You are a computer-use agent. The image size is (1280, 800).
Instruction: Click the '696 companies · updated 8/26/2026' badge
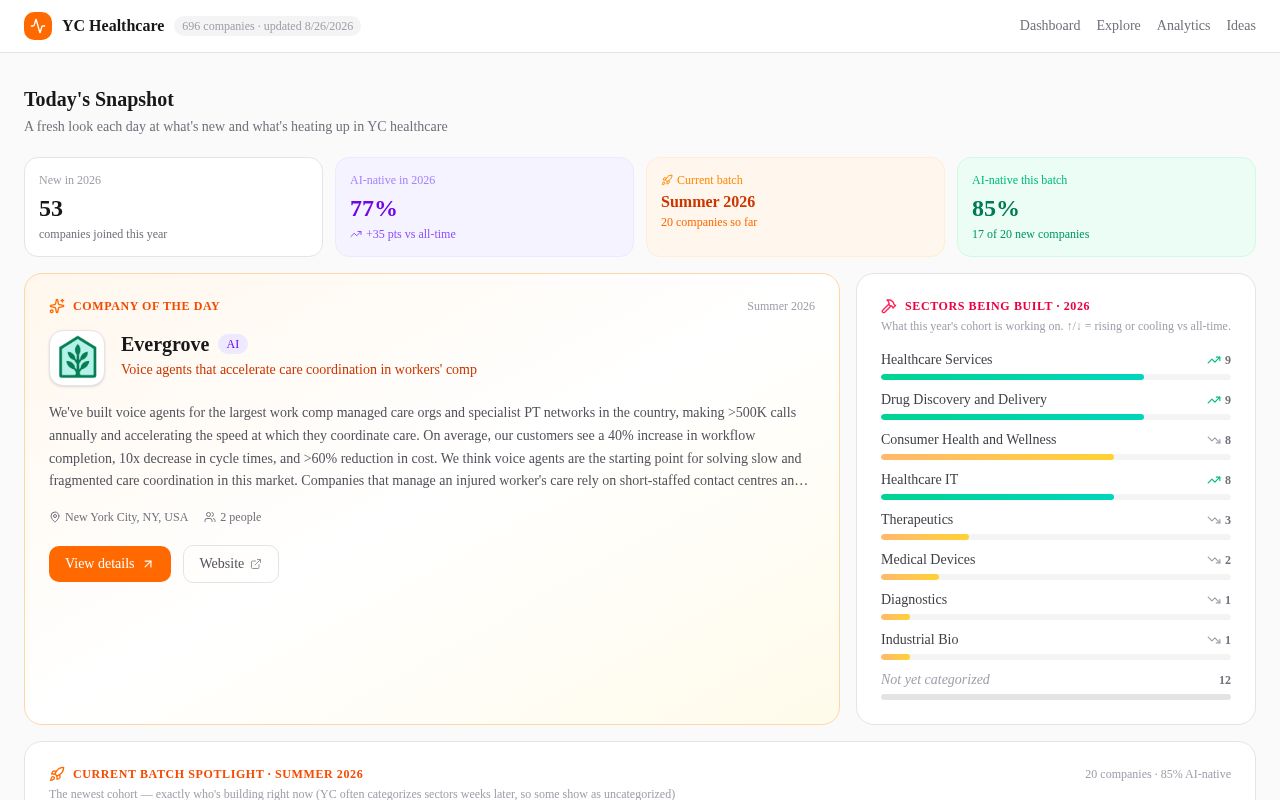(268, 26)
